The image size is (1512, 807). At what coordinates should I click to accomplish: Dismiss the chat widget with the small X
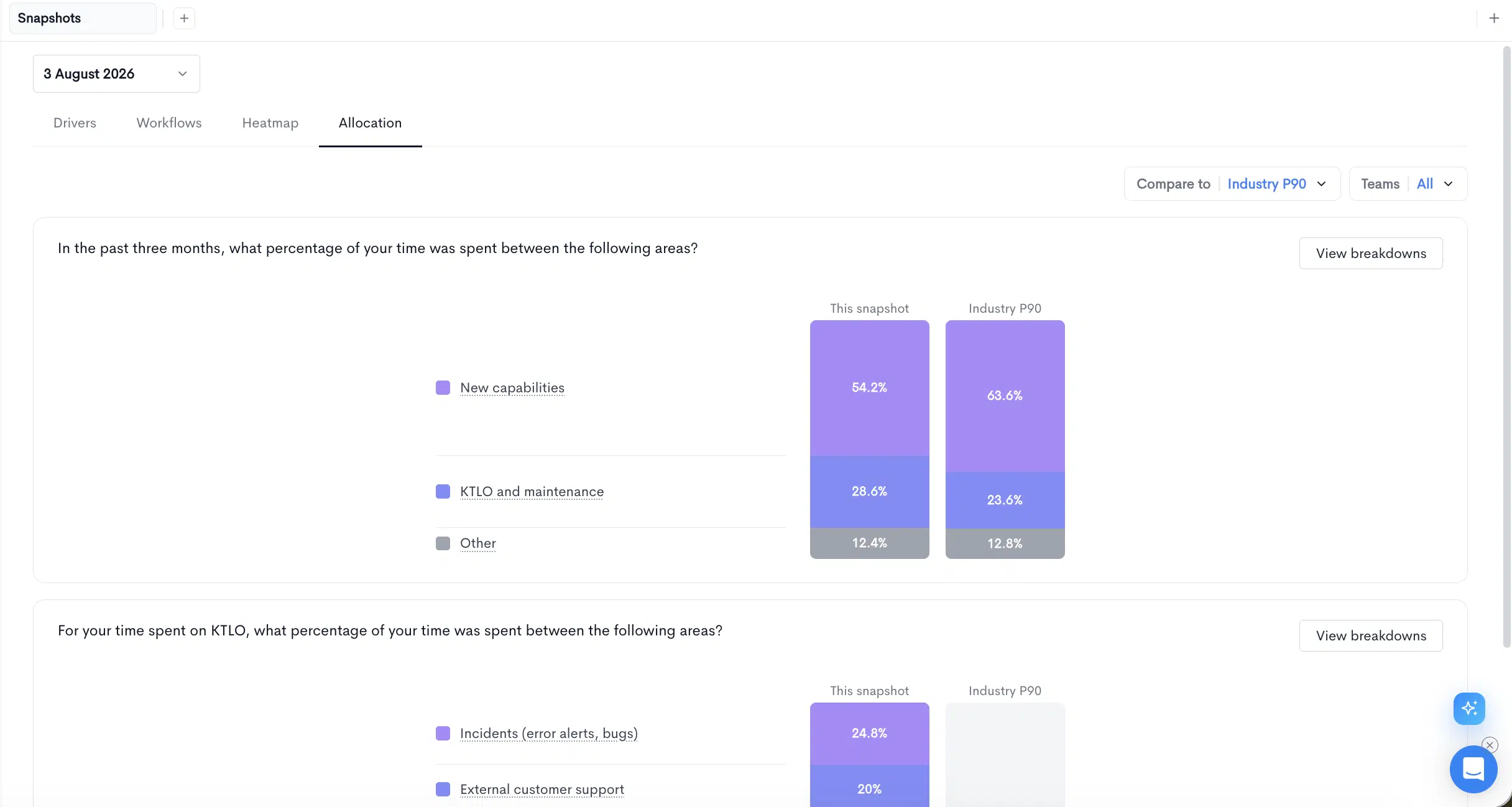coord(1490,745)
